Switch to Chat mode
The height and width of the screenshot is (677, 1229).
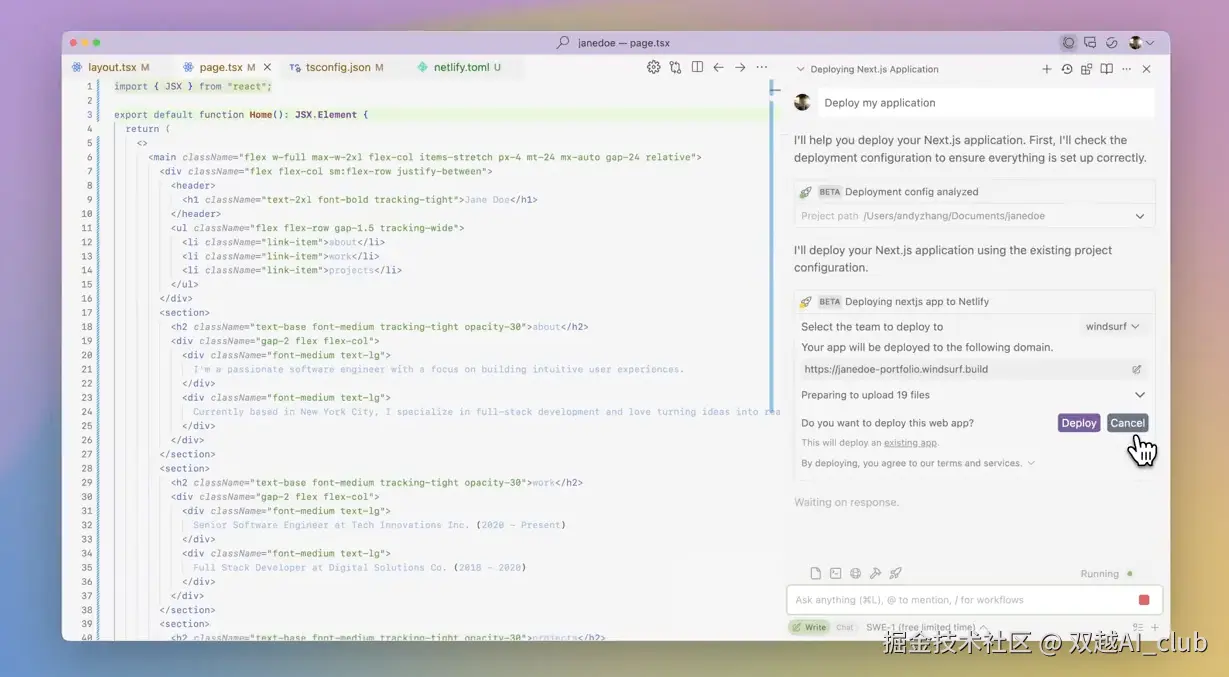click(845, 627)
